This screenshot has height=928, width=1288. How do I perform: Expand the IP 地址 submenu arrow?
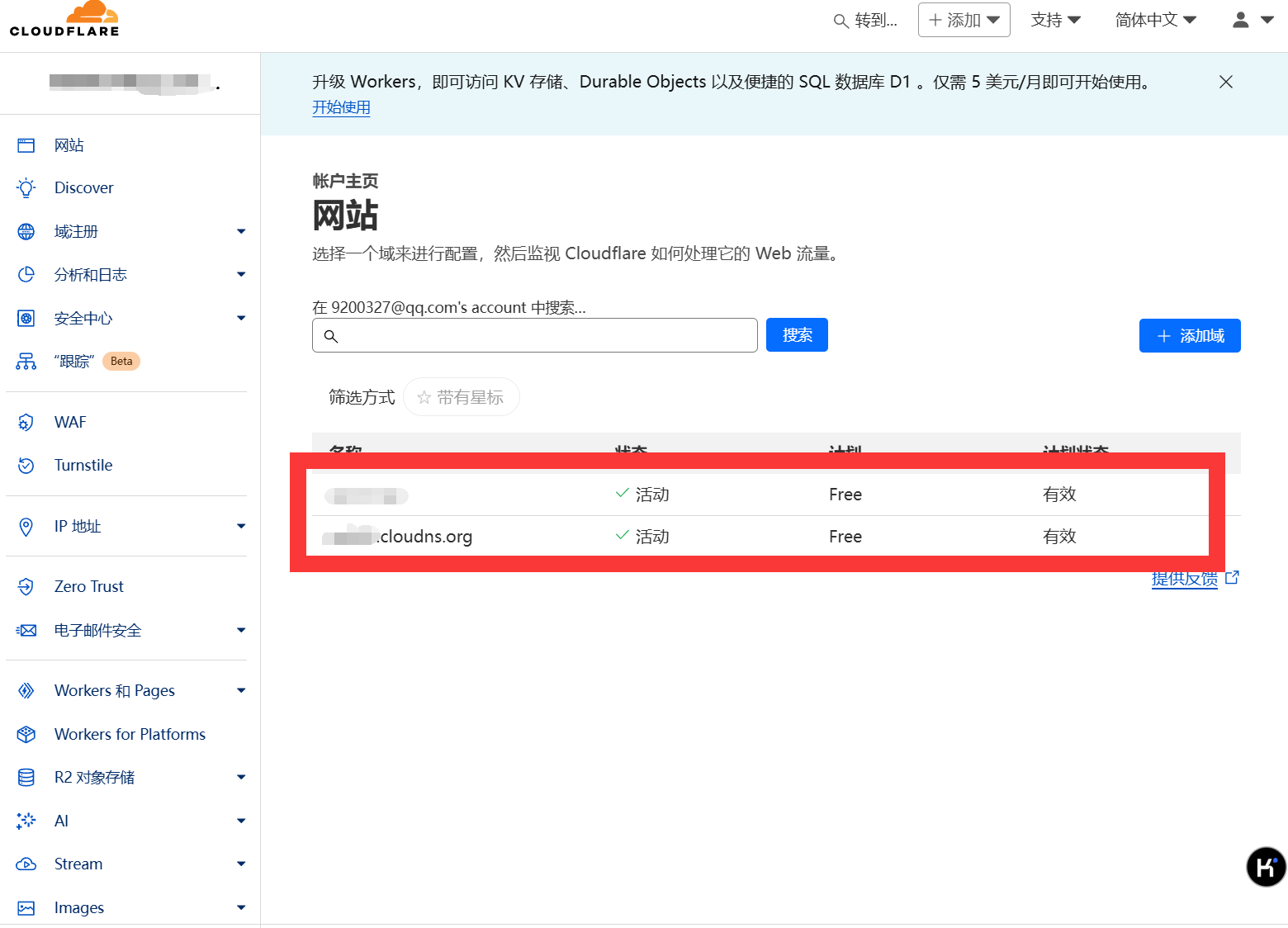point(241,527)
